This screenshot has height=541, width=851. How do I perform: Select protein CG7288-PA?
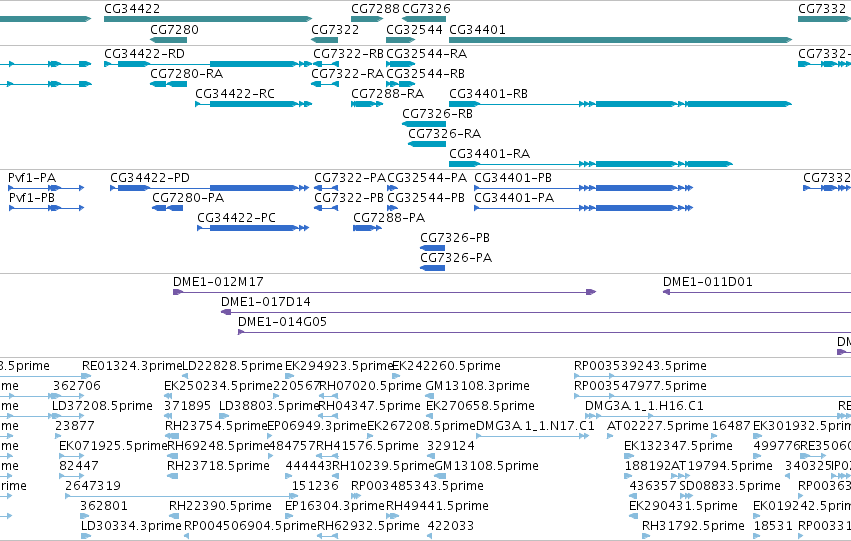click(389, 218)
